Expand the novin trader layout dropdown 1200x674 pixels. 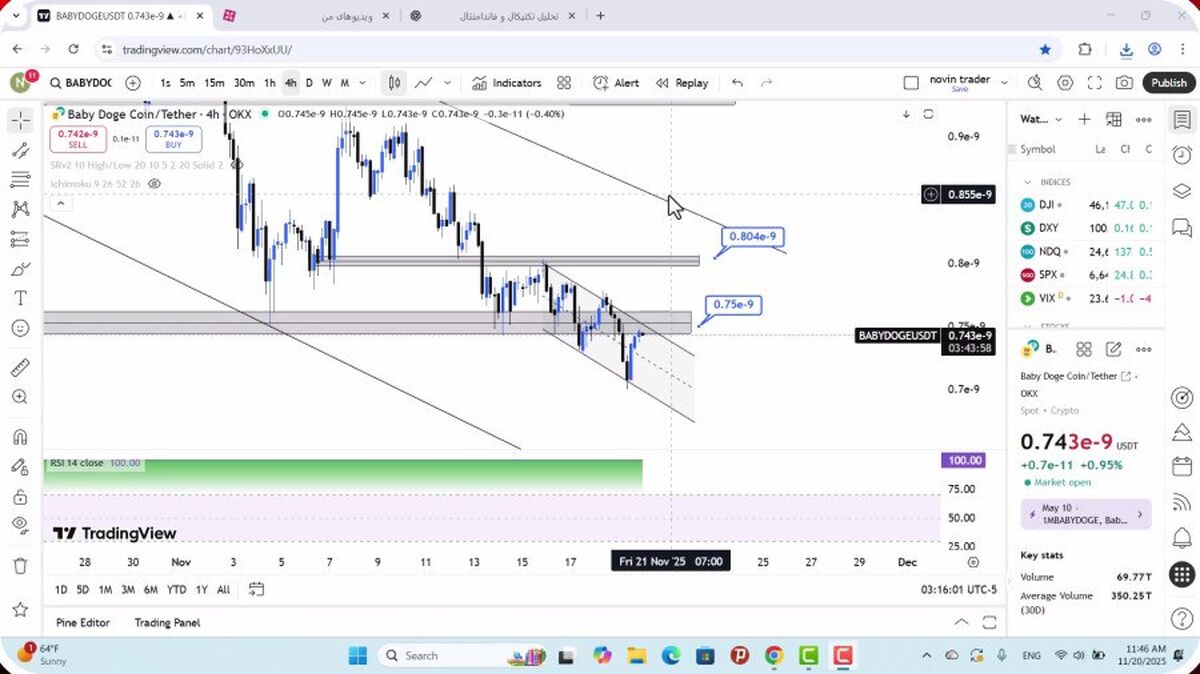(1004, 83)
